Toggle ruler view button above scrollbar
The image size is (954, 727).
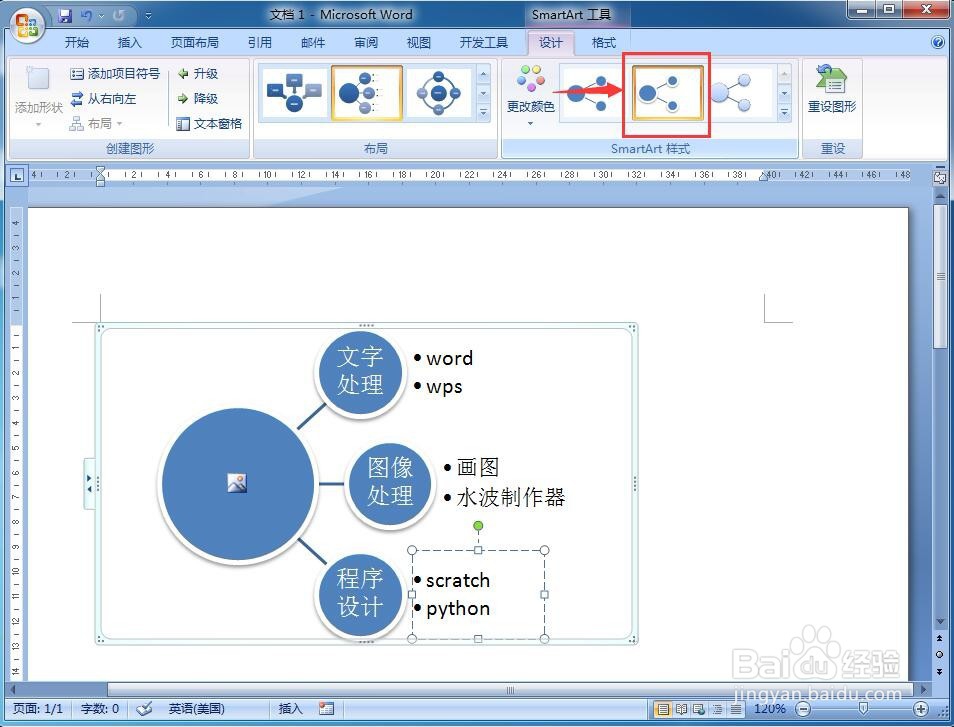point(940,177)
